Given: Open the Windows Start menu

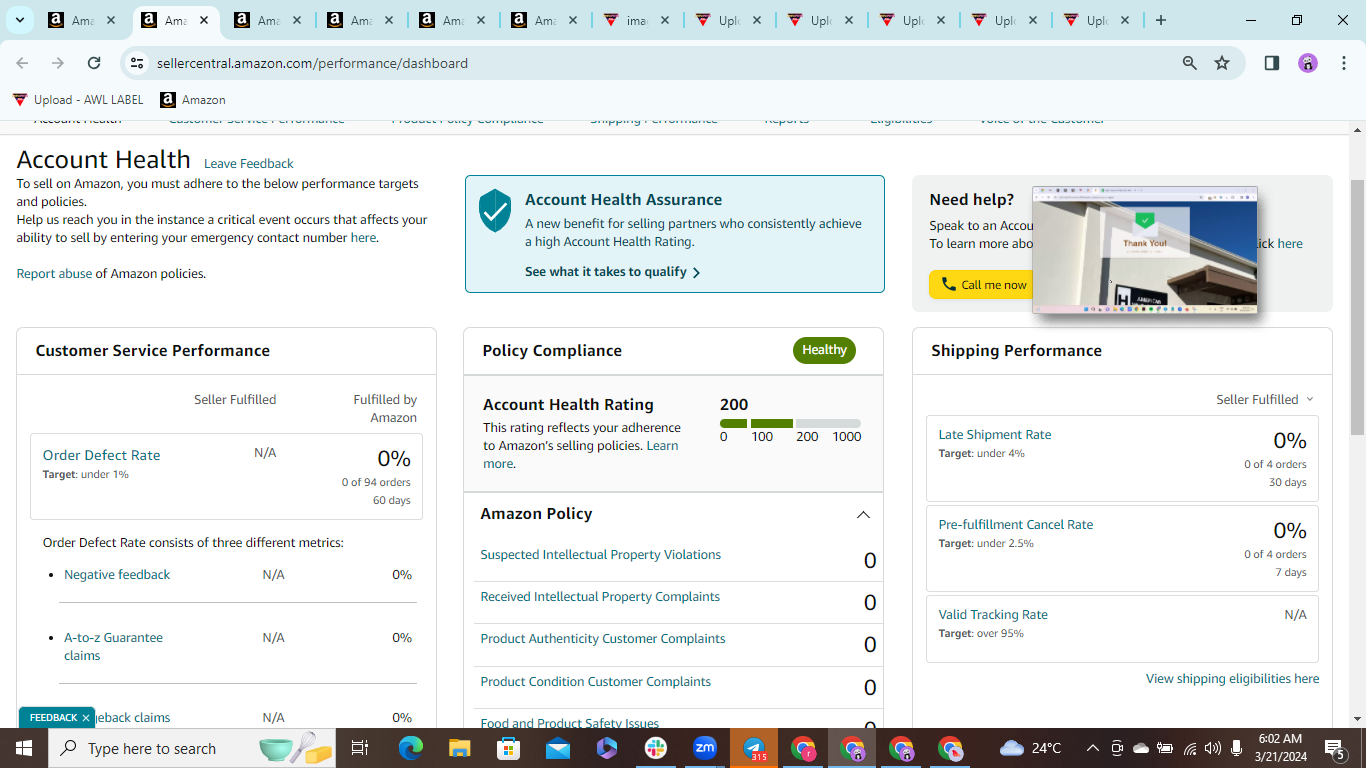Looking at the screenshot, I should 23,748.
